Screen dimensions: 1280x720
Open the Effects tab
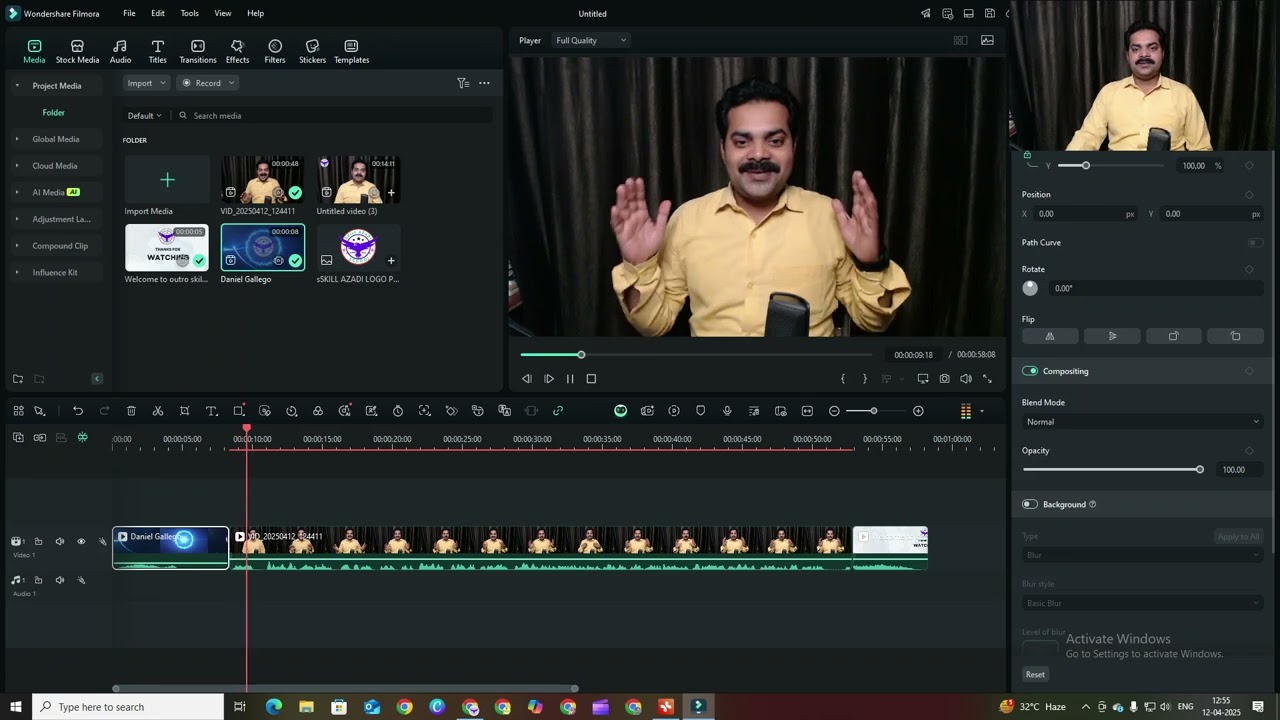coord(237,52)
